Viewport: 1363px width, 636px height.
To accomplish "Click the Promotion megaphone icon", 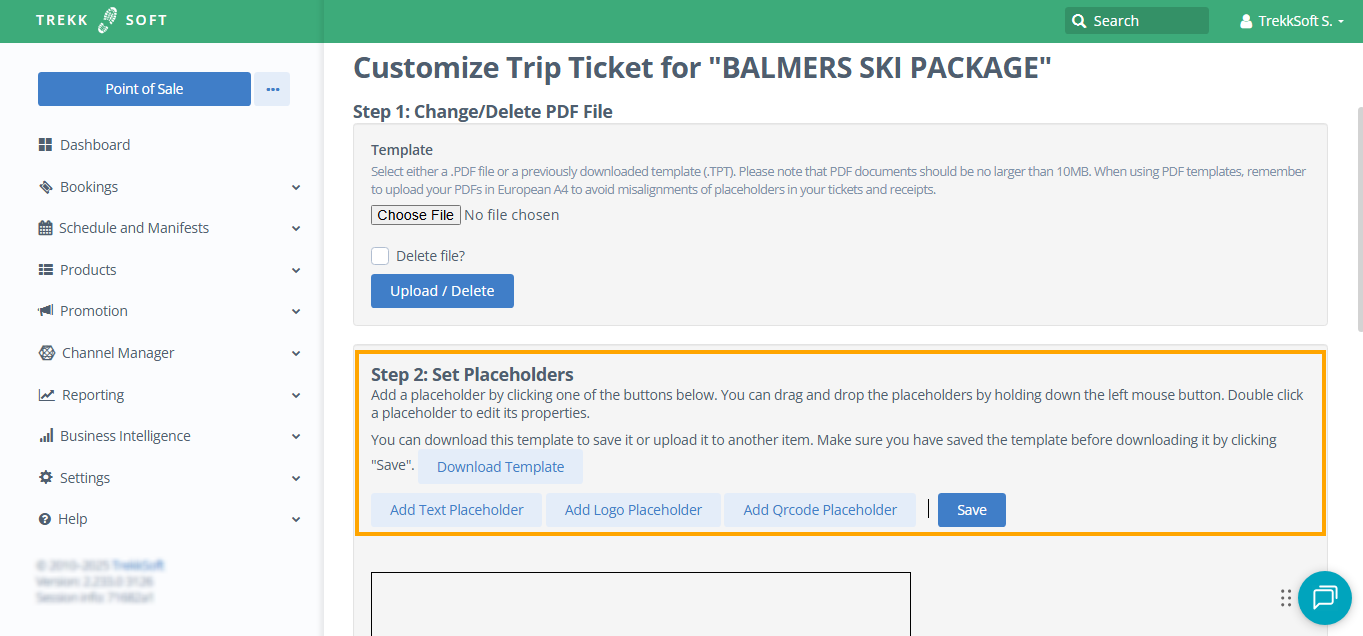I will click(45, 311).
